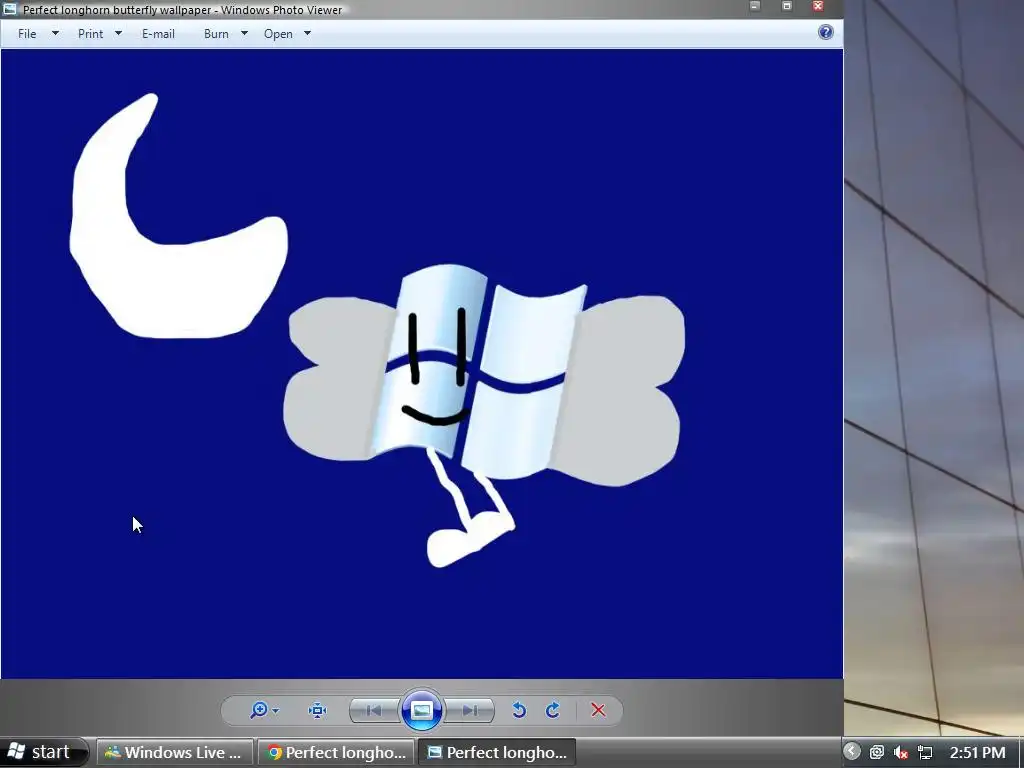Click the E-mail toolbar option
Viewport: 1024px width, 768px height.
pyautogui.click(x=158, y=34)
